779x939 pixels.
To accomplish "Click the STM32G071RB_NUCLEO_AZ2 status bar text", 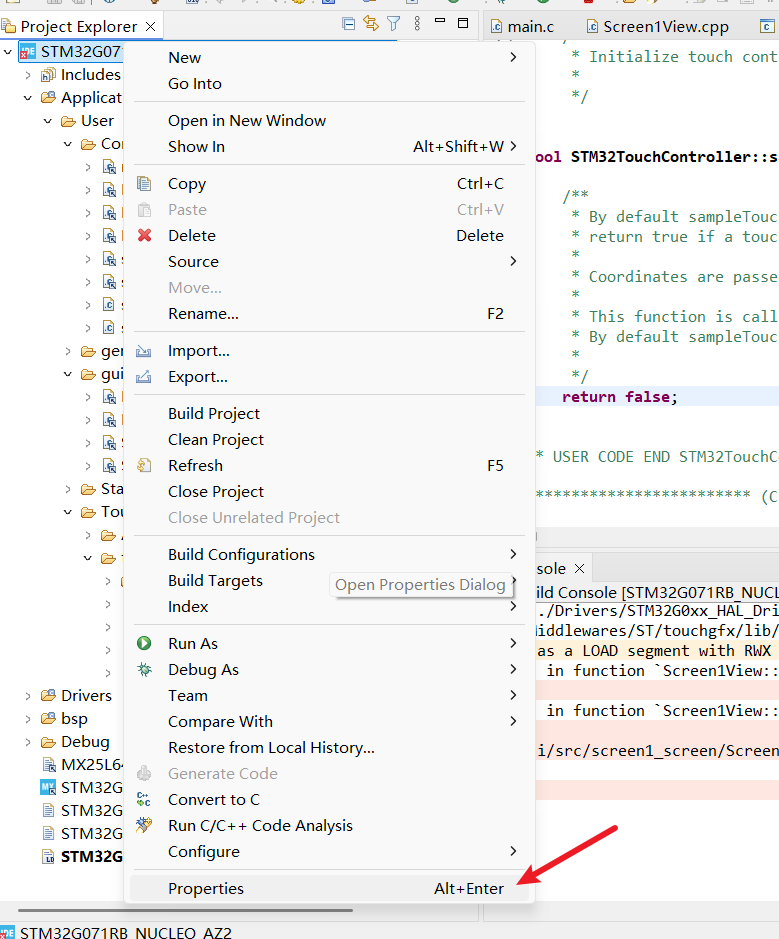I will 126,932.
